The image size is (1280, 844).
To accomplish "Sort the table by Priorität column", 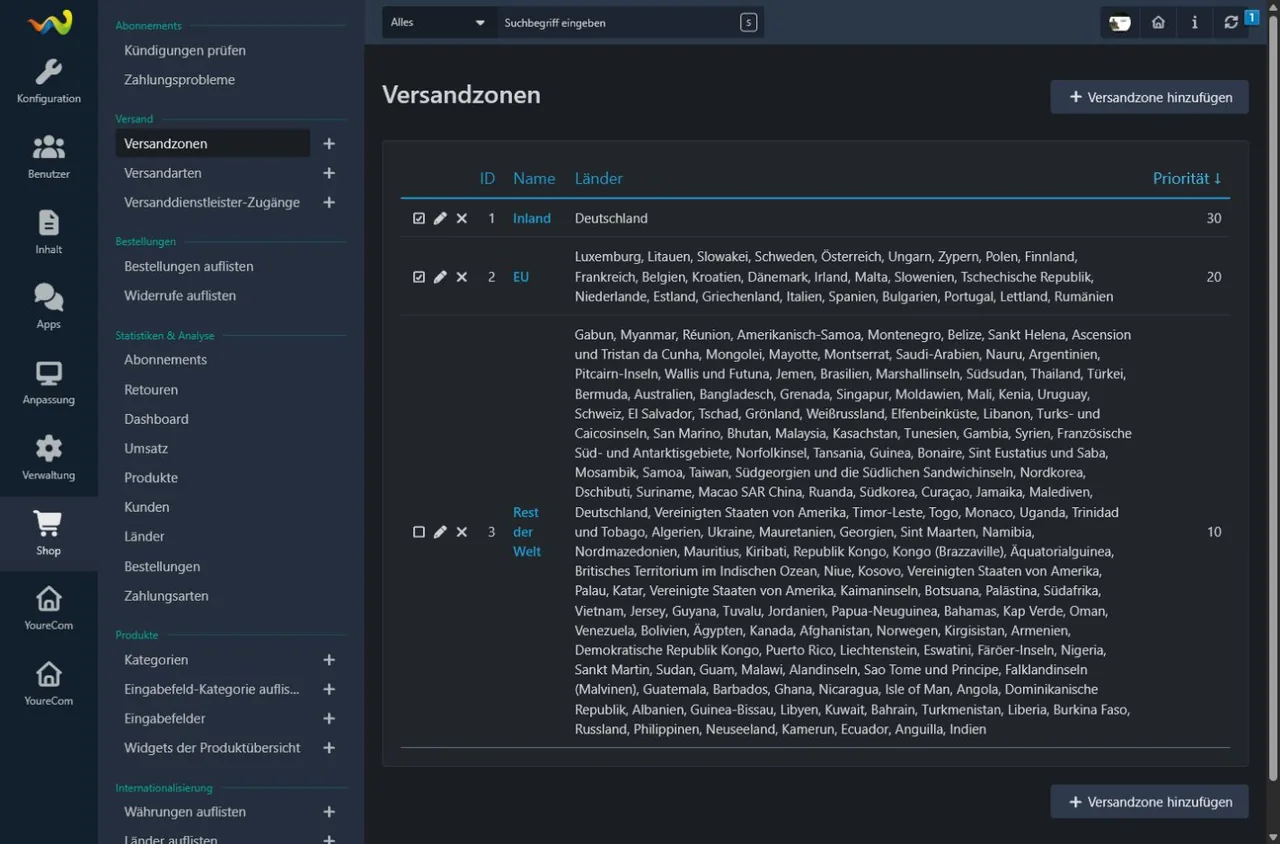I will [1187, 178].
